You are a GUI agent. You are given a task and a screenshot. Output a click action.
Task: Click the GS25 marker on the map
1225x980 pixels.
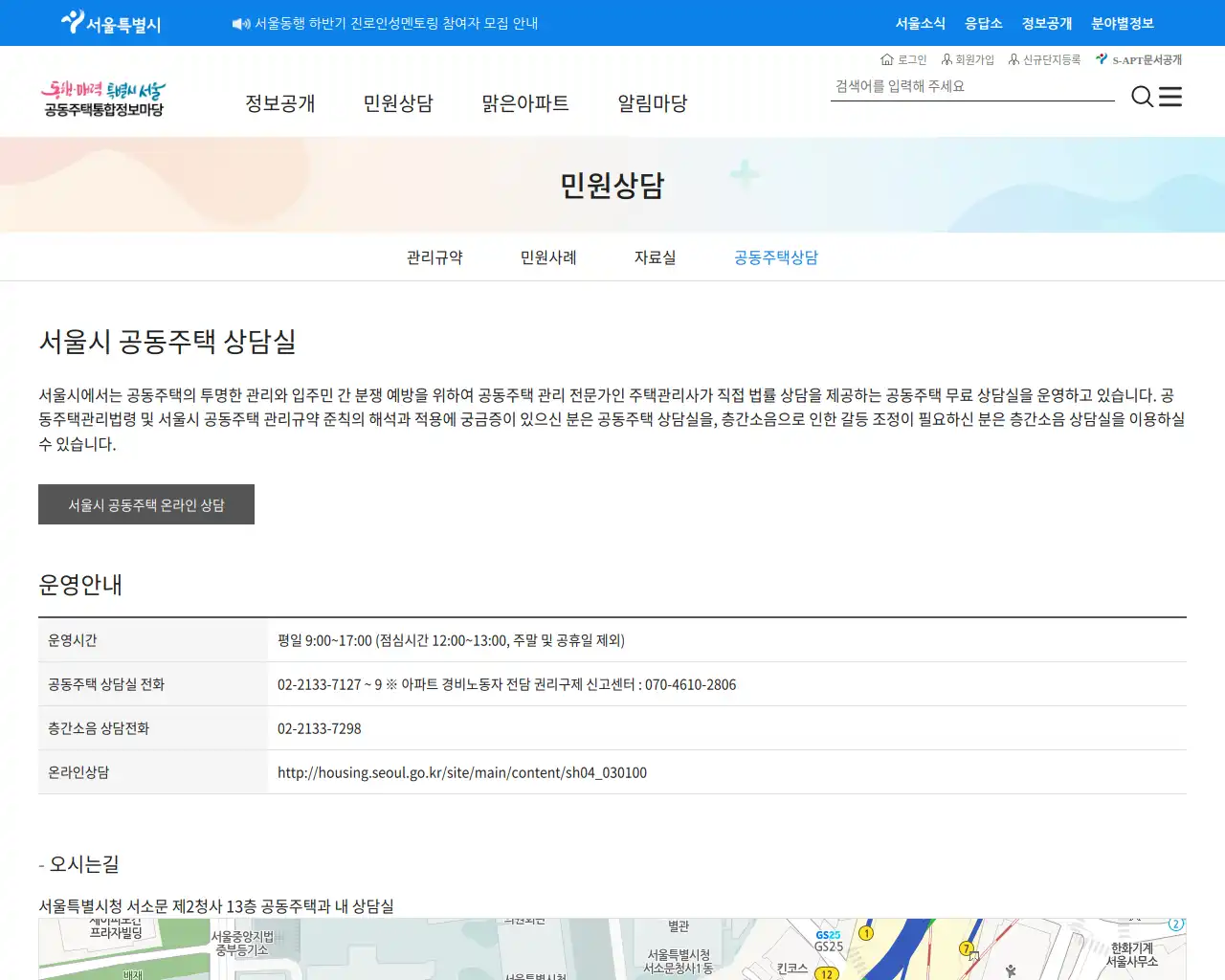tap(828, 935)
